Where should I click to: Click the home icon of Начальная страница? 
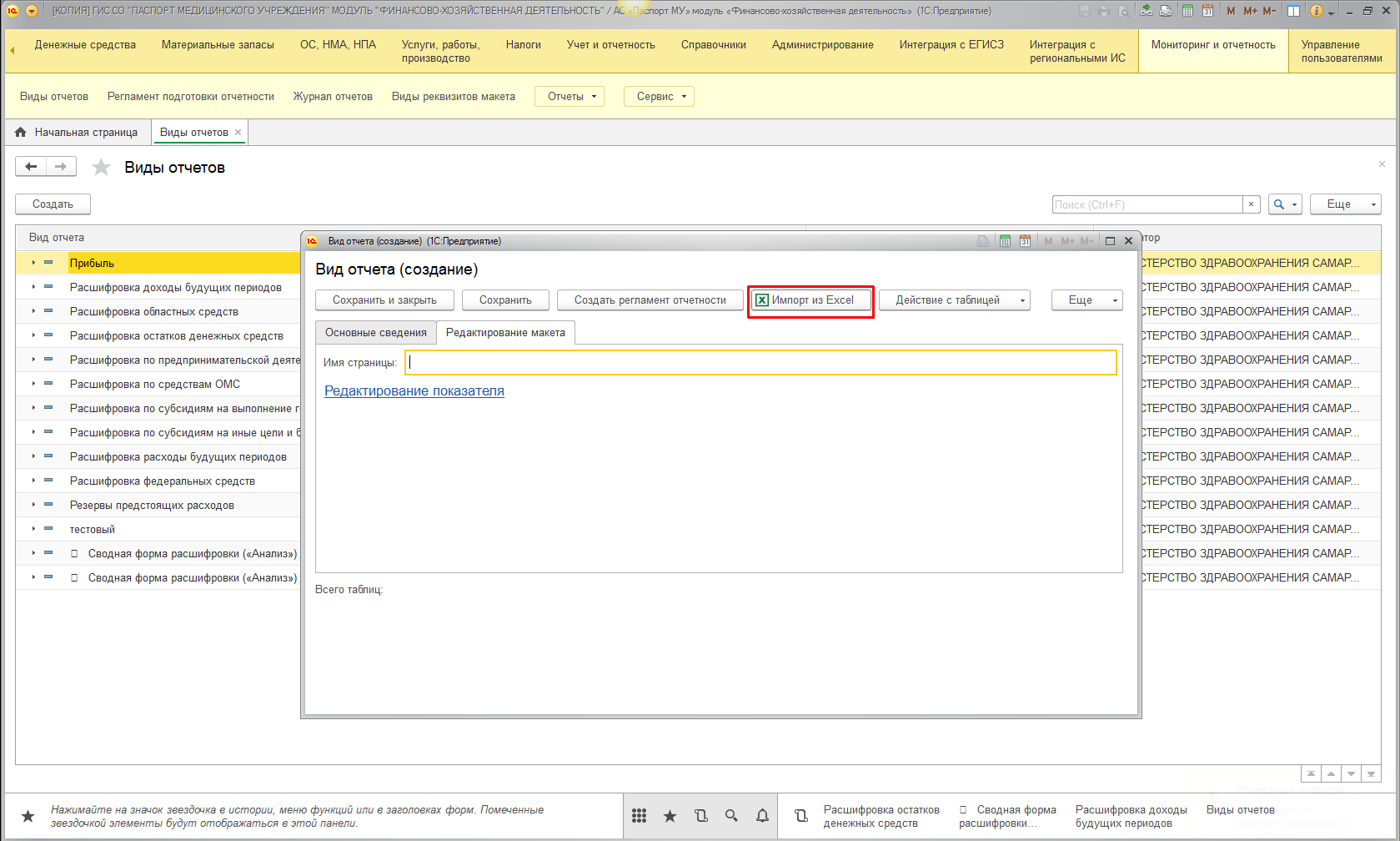tap(21, 133)
